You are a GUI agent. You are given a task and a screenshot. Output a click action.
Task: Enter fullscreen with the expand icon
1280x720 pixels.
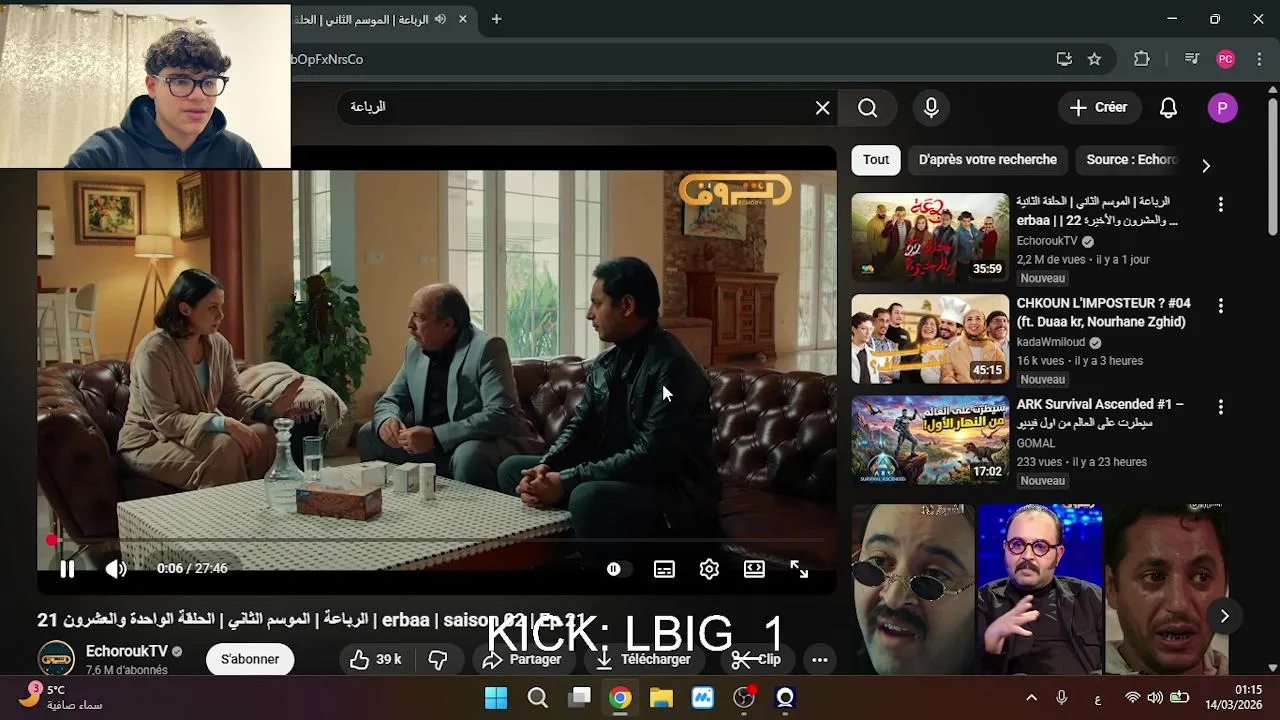[x=799, y=569]
